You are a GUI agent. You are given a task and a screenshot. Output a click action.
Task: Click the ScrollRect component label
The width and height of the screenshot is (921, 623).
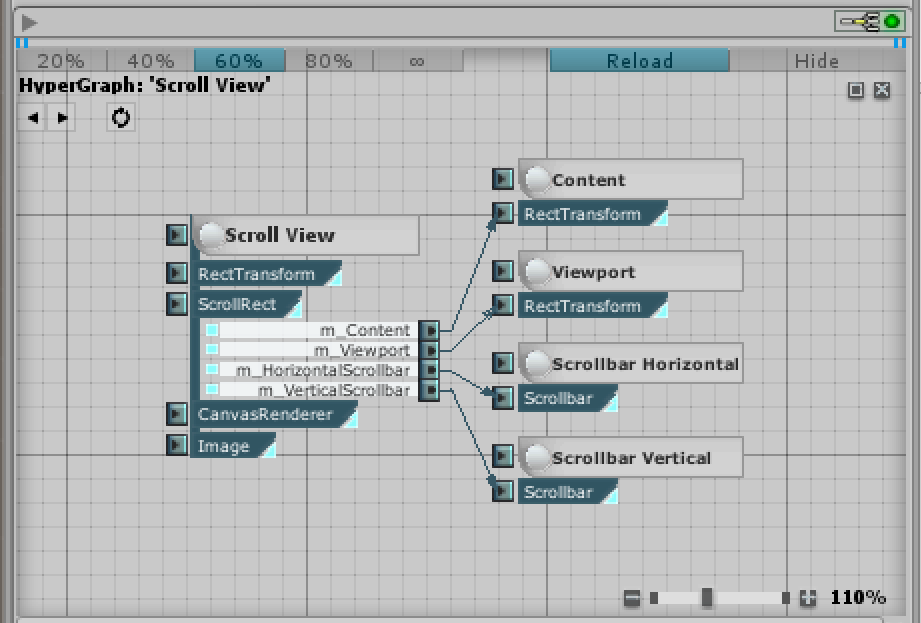pos(237,304)
